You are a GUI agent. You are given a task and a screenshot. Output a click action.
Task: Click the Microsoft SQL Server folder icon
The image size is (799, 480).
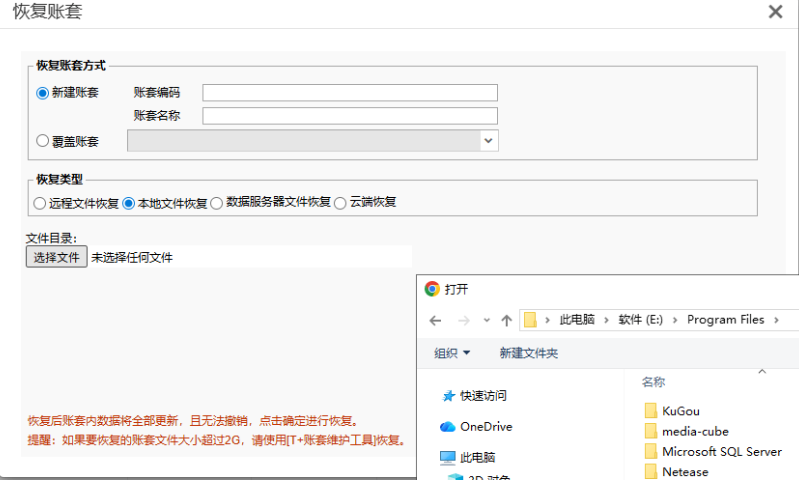tap(651, 451)
